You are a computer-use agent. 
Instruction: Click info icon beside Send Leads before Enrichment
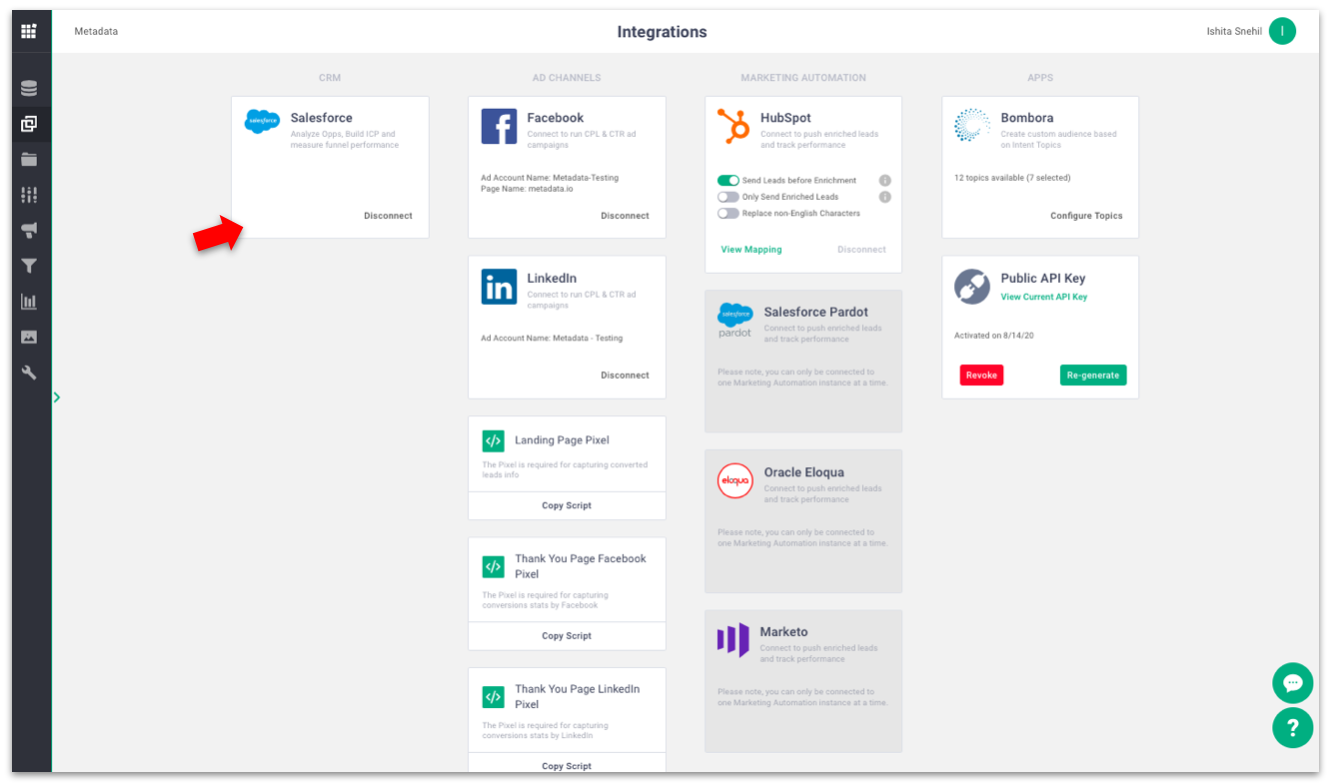pyautogui.click(x=884, y=181)
